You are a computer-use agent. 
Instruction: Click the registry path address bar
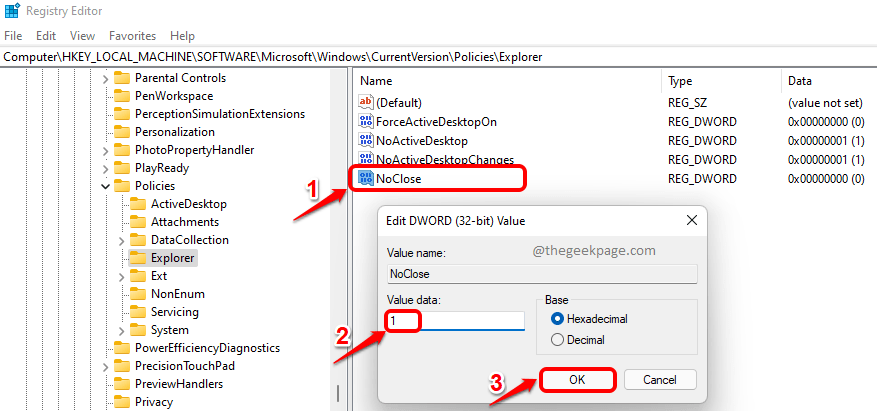point(438,57)
